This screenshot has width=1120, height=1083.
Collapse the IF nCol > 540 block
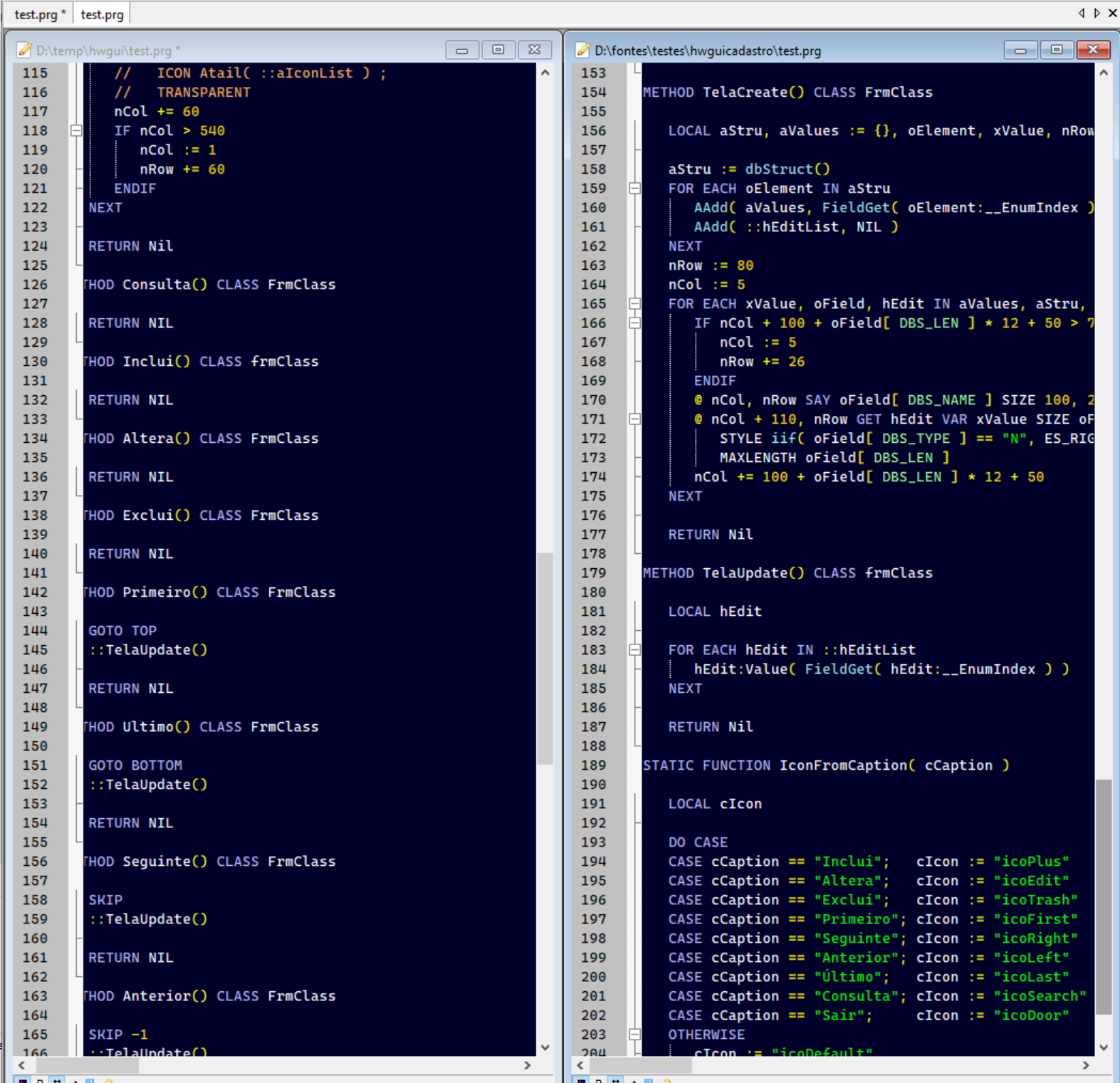click(76, 131)
